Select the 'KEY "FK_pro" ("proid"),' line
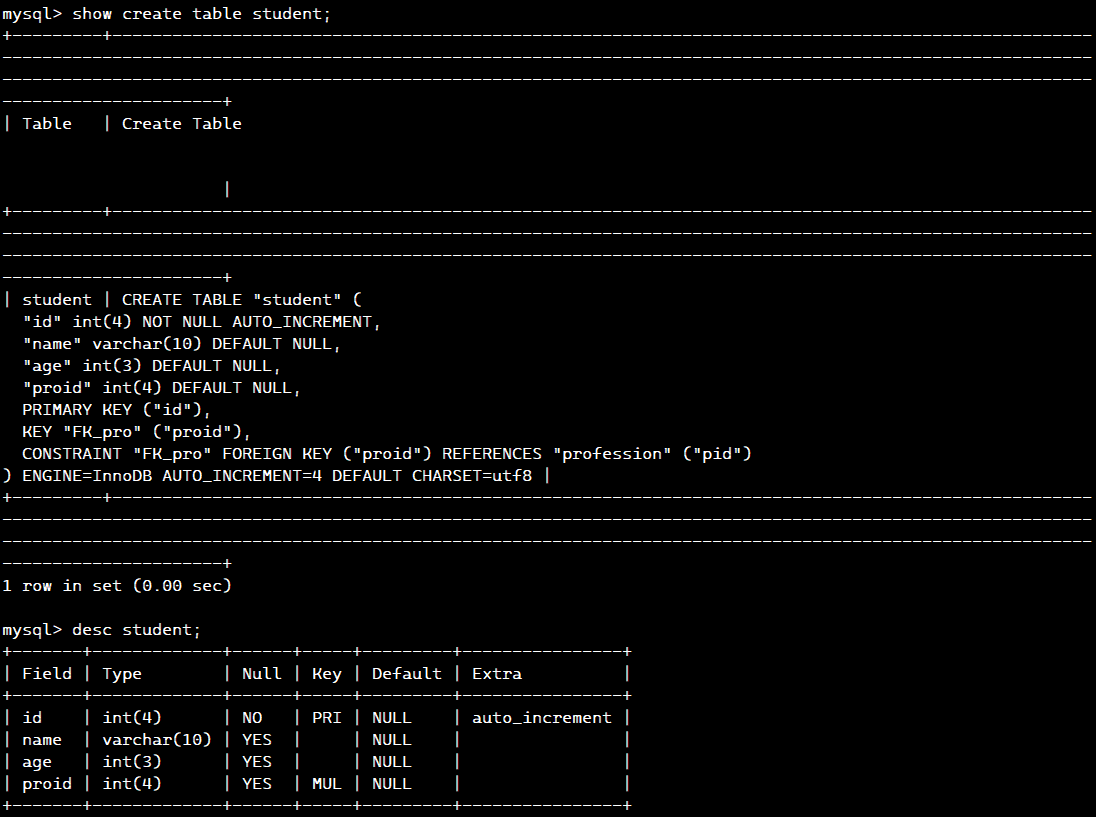The width and height of the screenshot is (1096, 817). [x=136, y=432]
